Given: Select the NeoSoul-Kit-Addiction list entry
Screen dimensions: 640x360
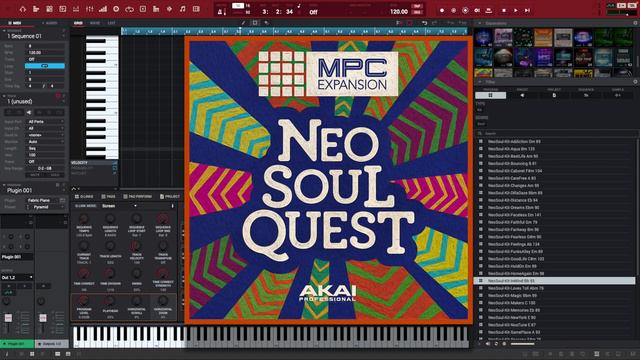Looking at the screenshot, I should click(555, 142).
